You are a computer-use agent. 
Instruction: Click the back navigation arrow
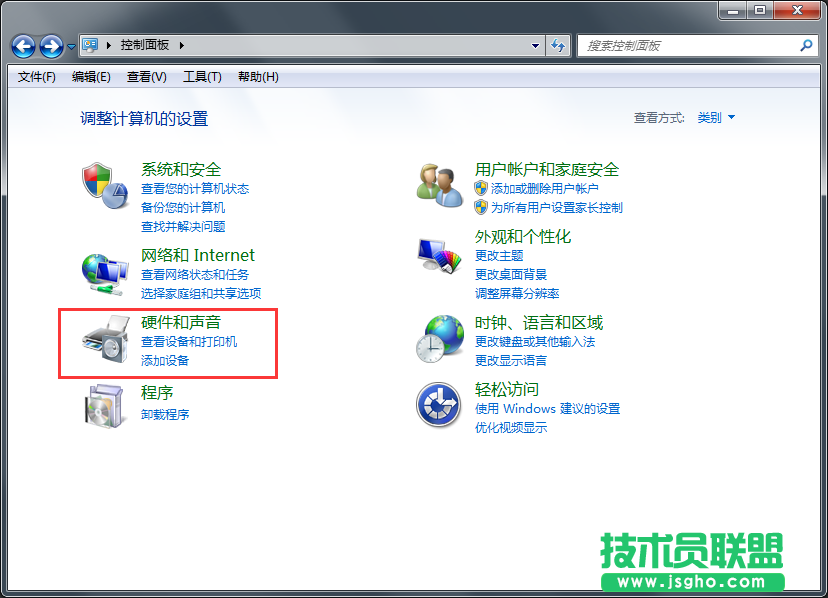click(x=22, y=46)
